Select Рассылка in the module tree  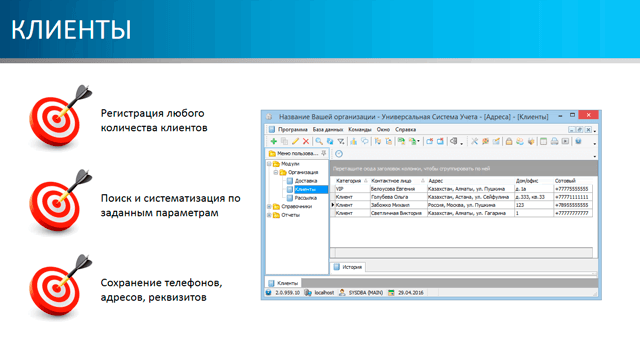[x=306, y=198]
